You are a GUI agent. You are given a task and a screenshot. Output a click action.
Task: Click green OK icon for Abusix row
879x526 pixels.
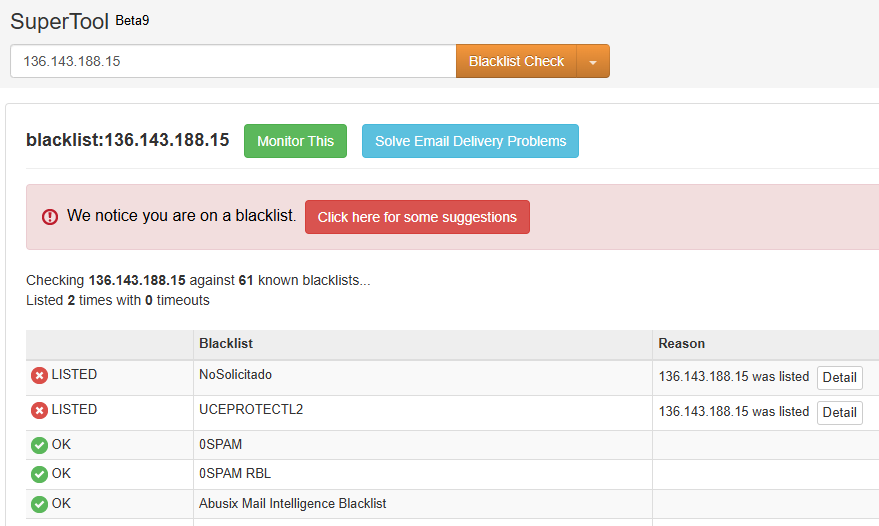[39, 504]
